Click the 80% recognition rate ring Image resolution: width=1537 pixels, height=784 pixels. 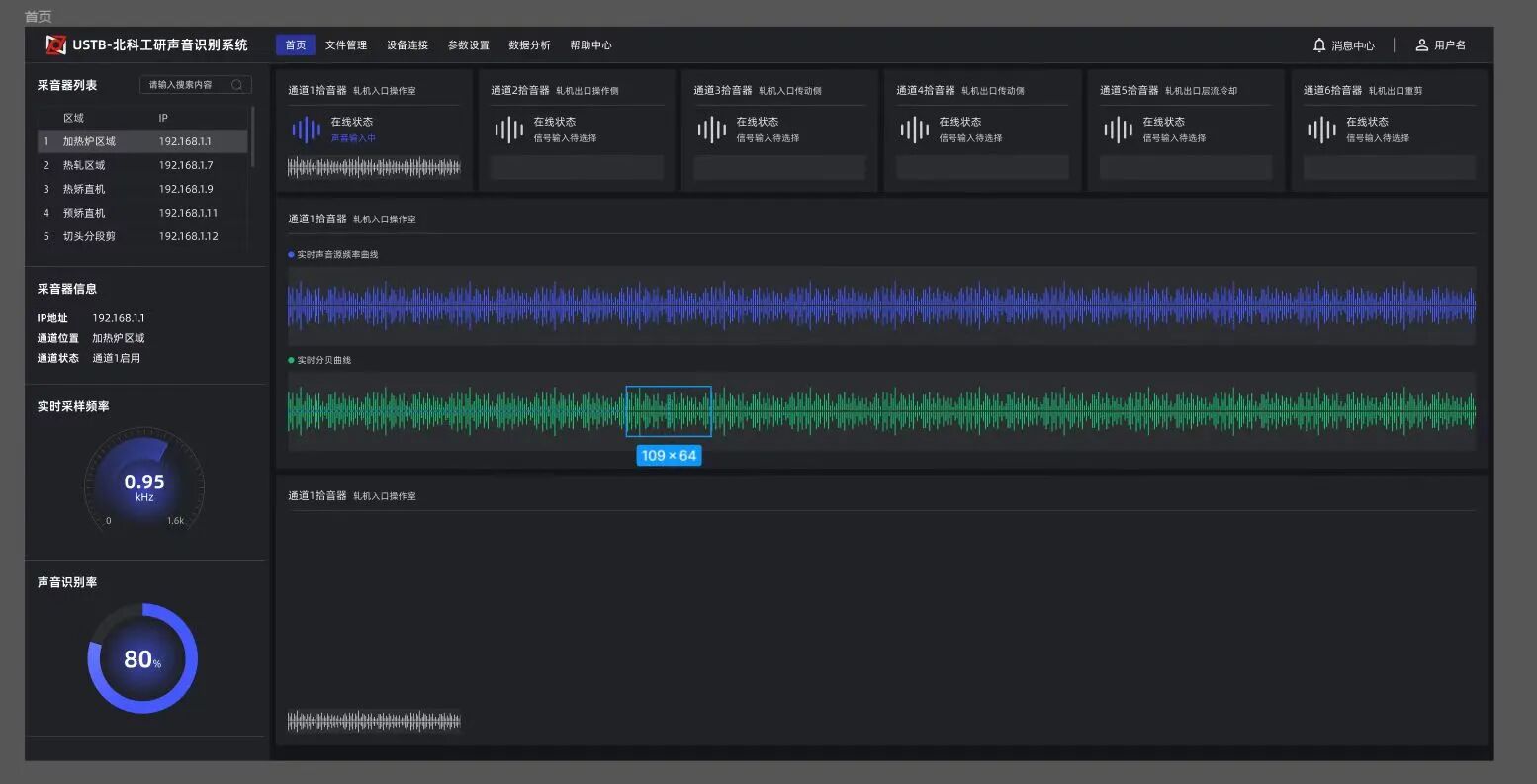pyautogui.click(x=143, y=658)
